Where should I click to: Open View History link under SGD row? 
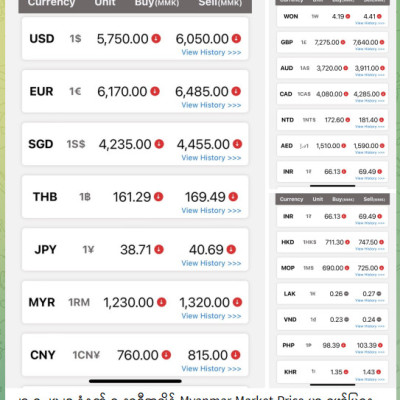pos(211,158)
